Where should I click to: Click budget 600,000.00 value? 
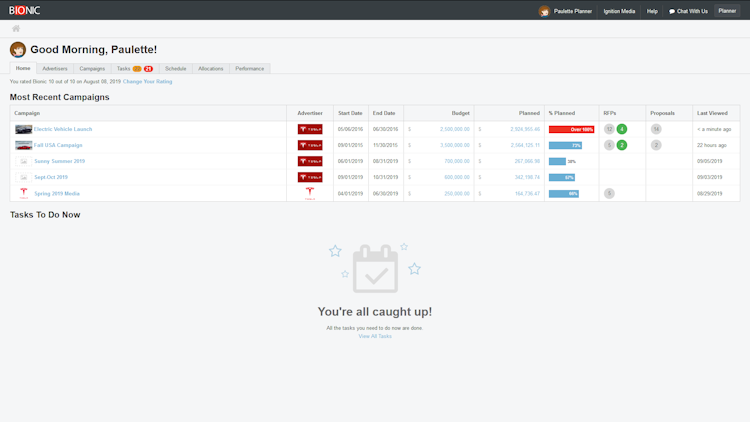click(x=457, y=177)
